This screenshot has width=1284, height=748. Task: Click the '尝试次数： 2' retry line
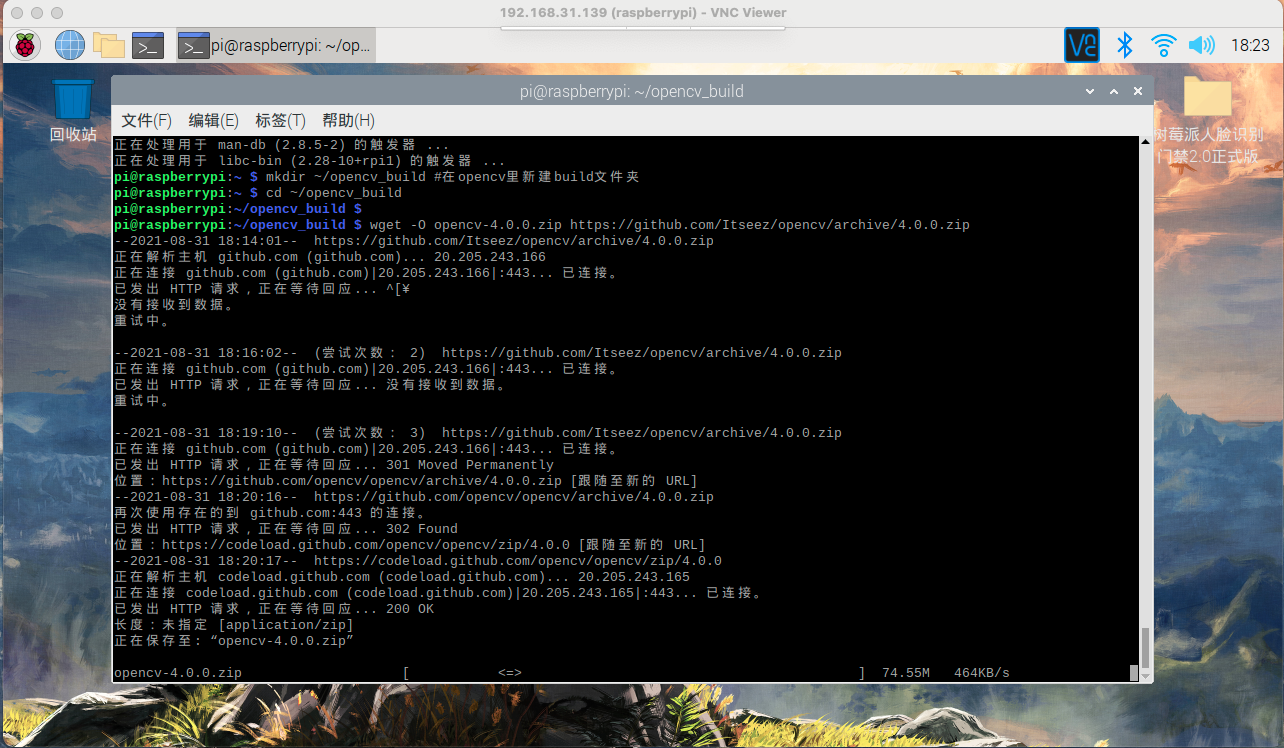pyautogui.click(x=478, y=353)
